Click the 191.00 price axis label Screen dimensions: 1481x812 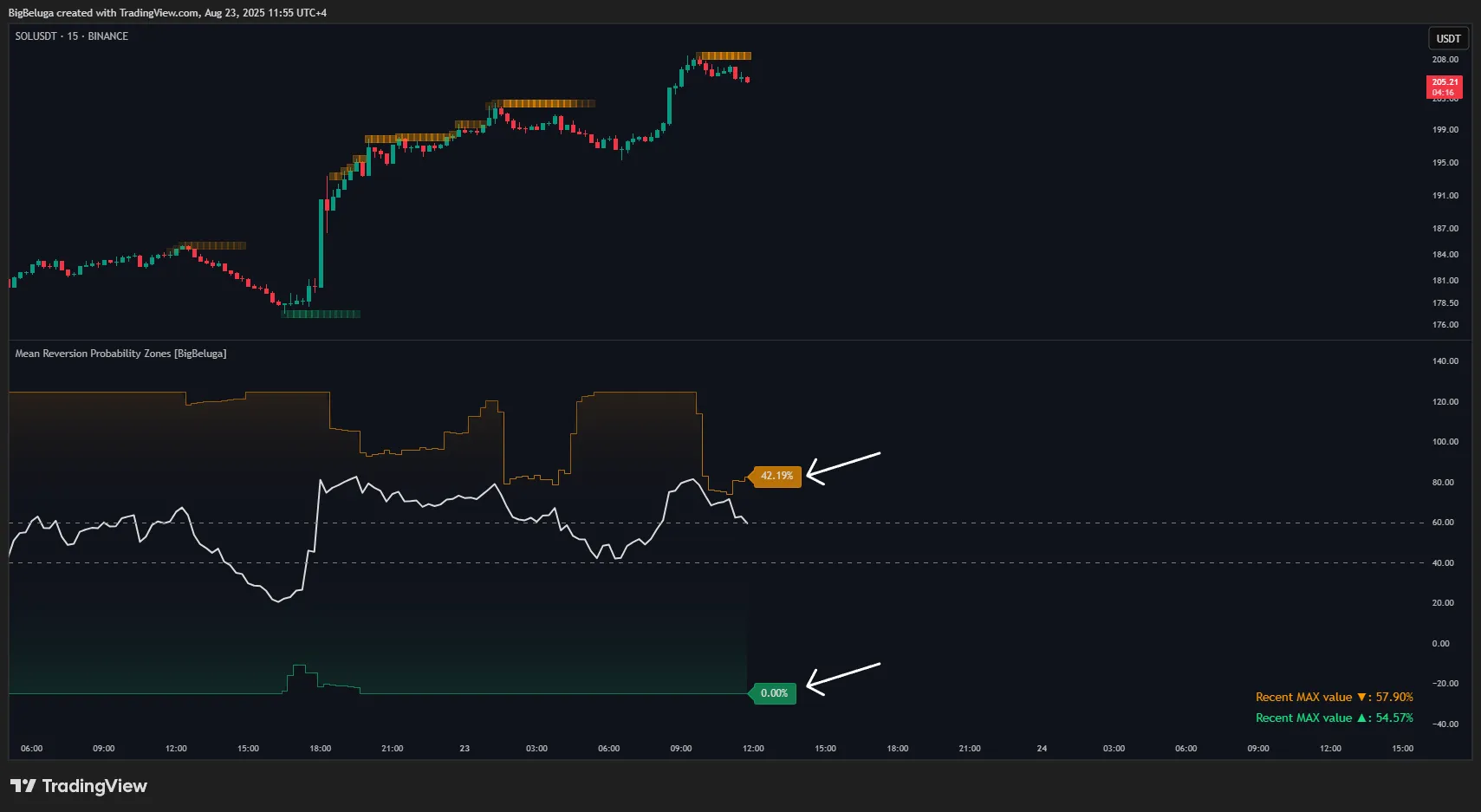(x=1445, y=196)
